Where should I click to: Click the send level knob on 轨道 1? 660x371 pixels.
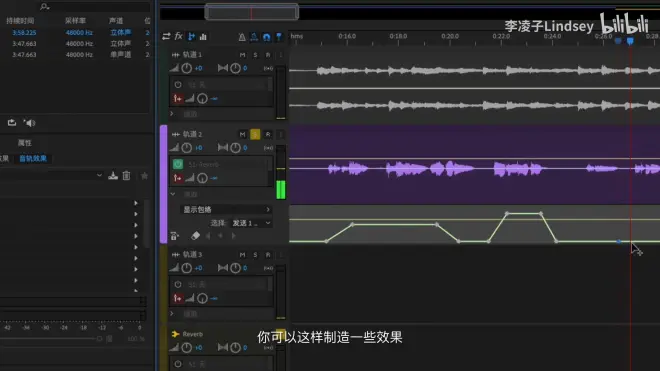202,99
